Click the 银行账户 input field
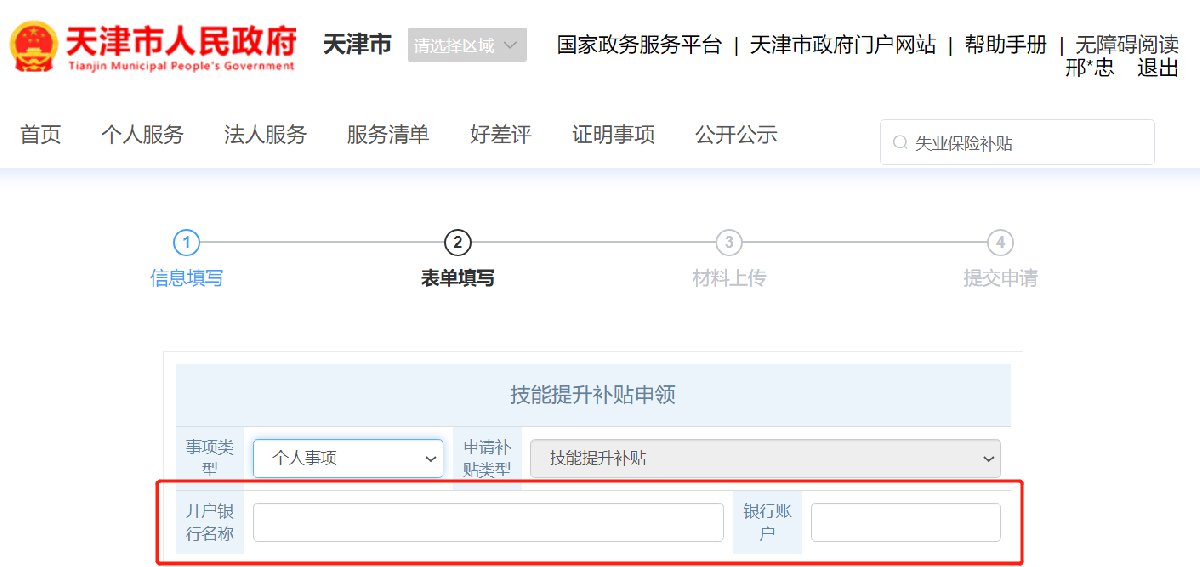Screen dimensions: 1200x567 point(905,522)
